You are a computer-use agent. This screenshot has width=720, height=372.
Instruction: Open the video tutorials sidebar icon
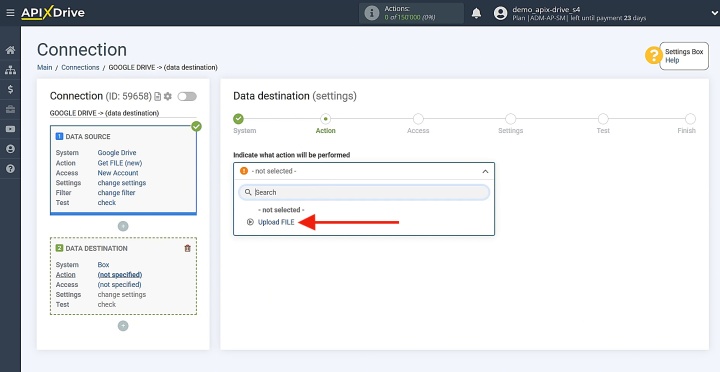click(x=10, y=129)
